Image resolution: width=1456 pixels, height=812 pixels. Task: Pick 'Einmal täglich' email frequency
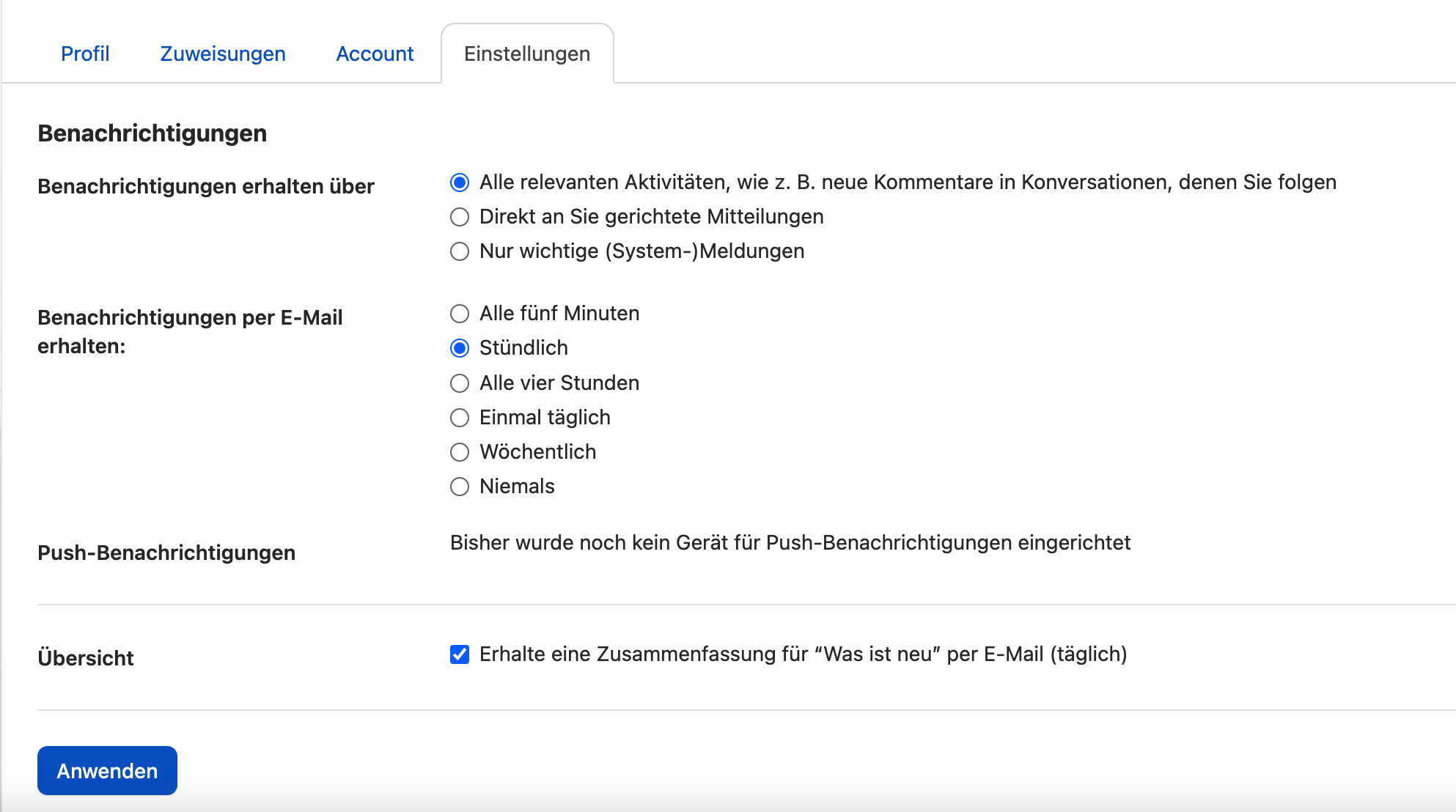[x=460, y=418]
